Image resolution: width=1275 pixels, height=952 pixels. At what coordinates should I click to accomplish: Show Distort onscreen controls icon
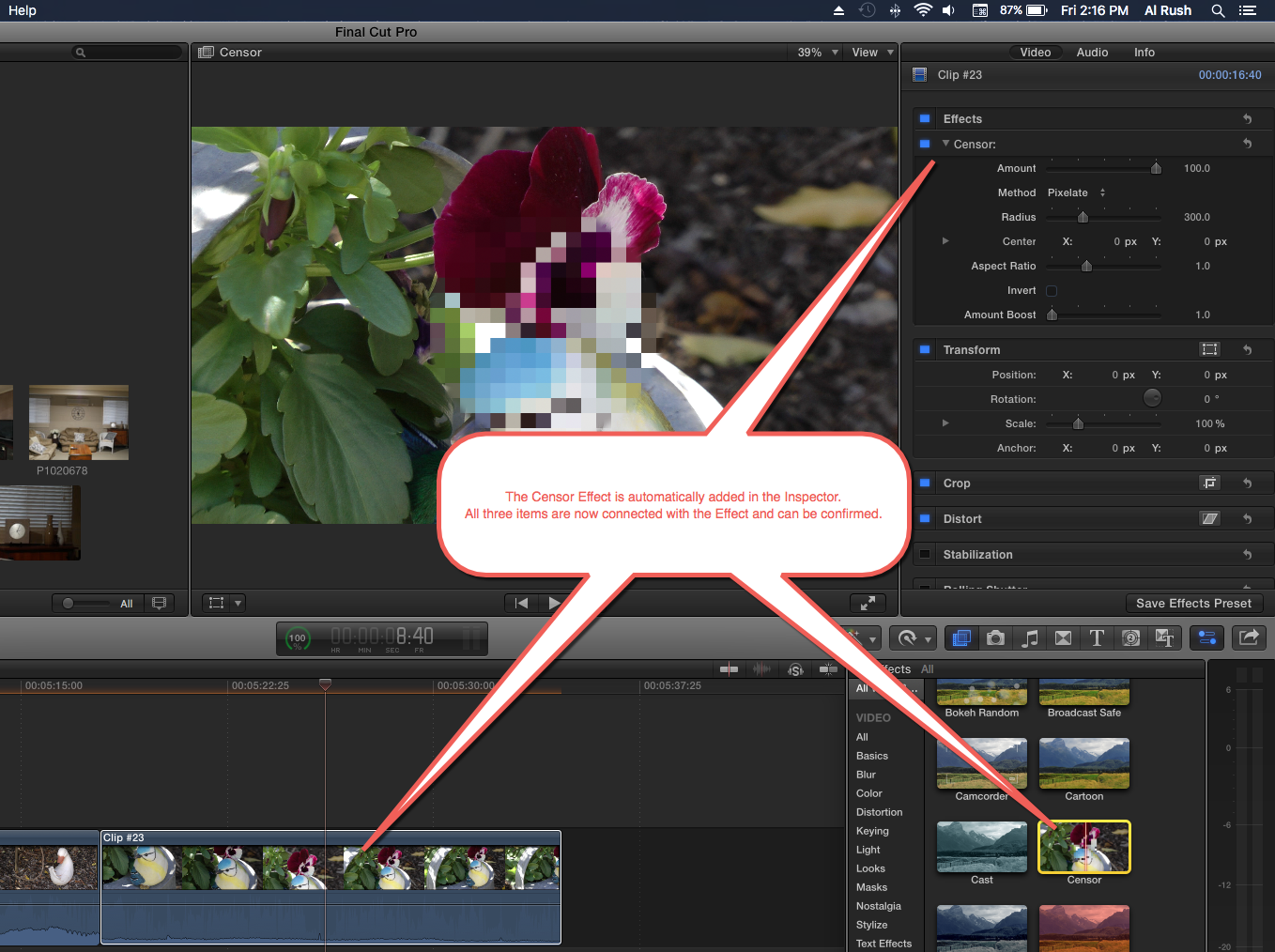coord(1210,519)
